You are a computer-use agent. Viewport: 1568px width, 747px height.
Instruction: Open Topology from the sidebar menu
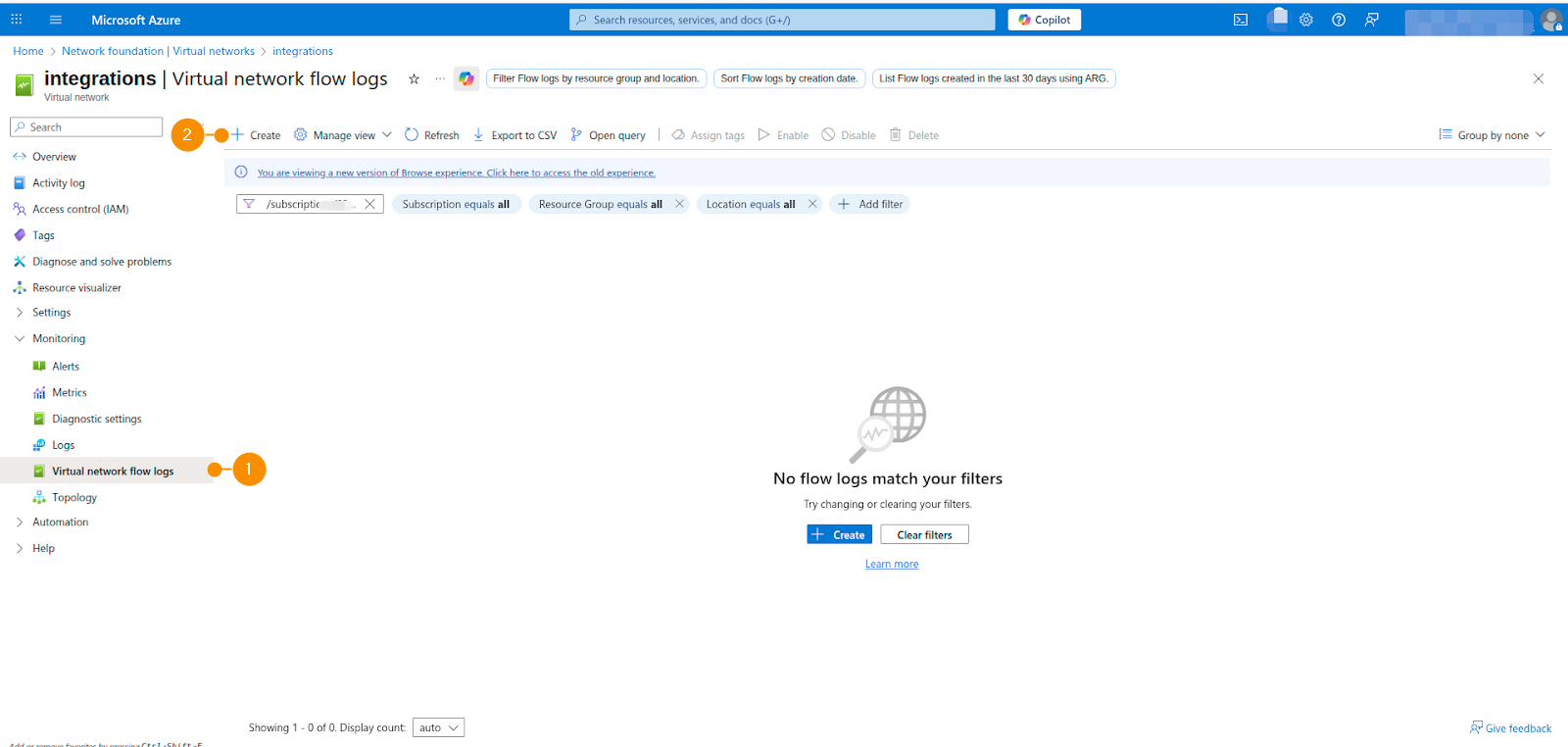(x=74, y=498)
